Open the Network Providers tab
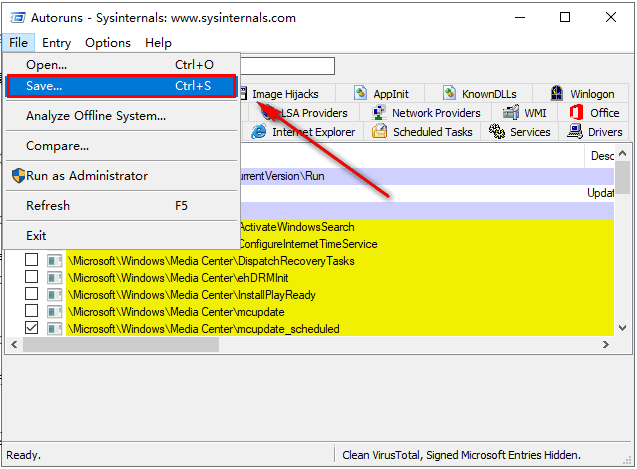The width and height of the screenshot is (637, 469). pos(425,113)
